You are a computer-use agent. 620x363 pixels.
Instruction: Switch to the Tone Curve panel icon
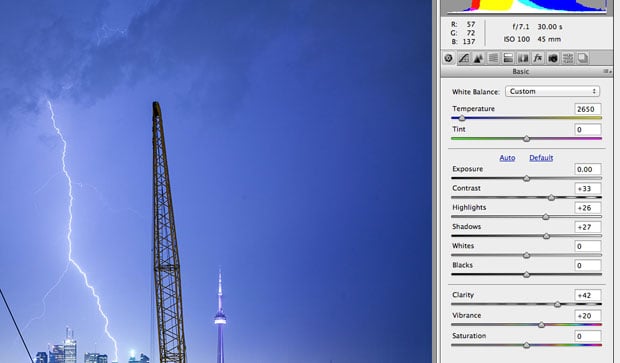tap(463, 58)
